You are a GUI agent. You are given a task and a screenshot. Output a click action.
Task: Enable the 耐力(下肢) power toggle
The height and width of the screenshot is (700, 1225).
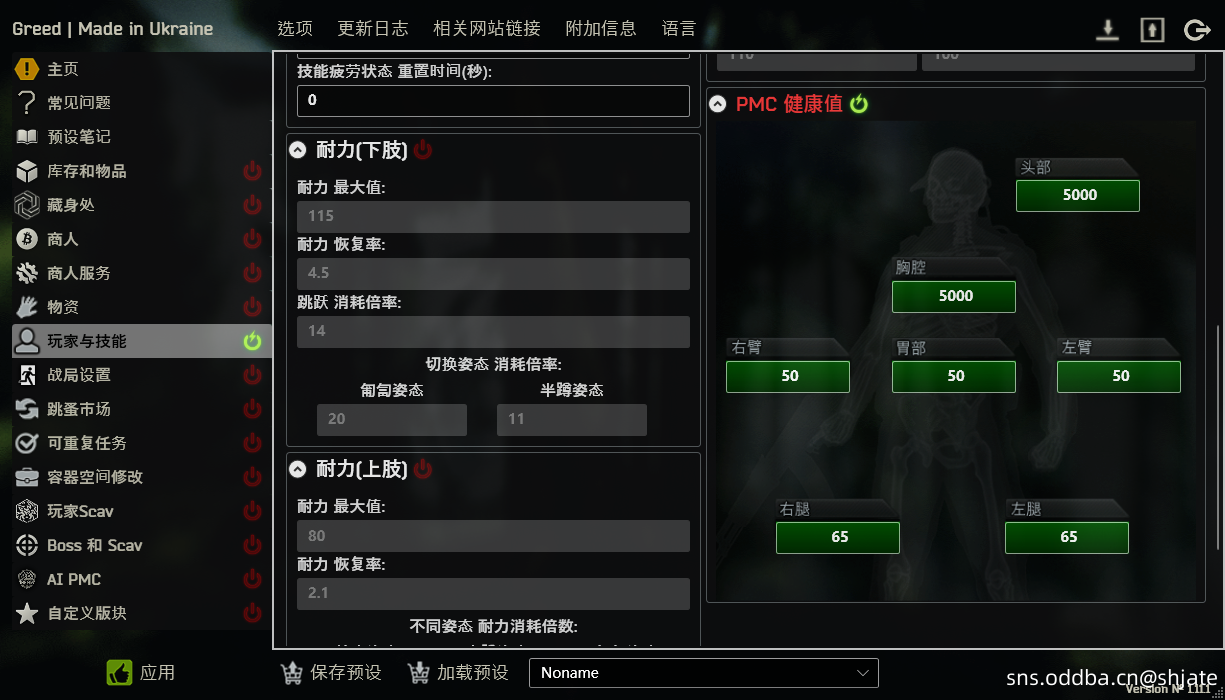[x=423, y=150]
